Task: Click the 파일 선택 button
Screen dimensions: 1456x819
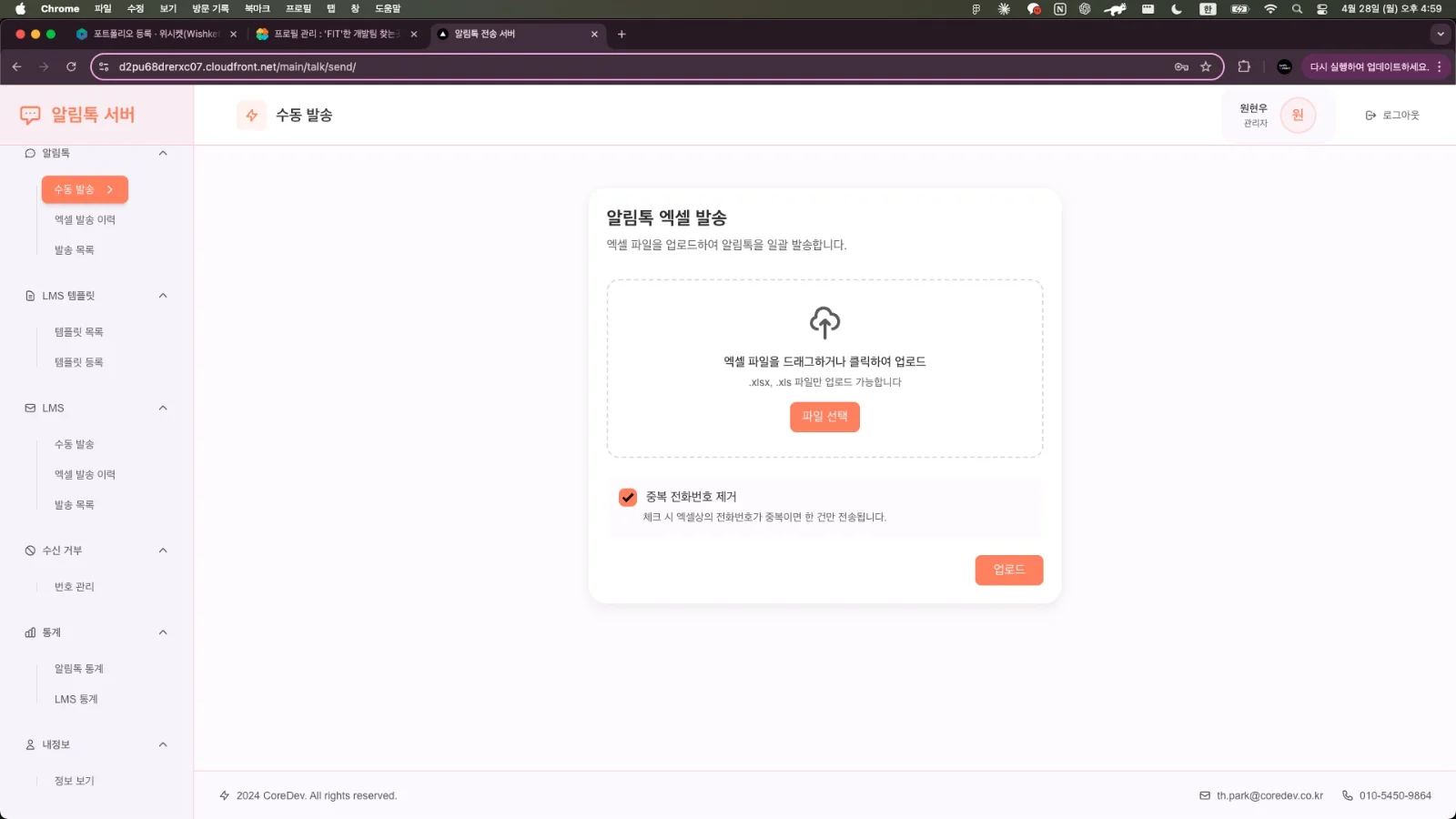Action: [x=824, y=417]
